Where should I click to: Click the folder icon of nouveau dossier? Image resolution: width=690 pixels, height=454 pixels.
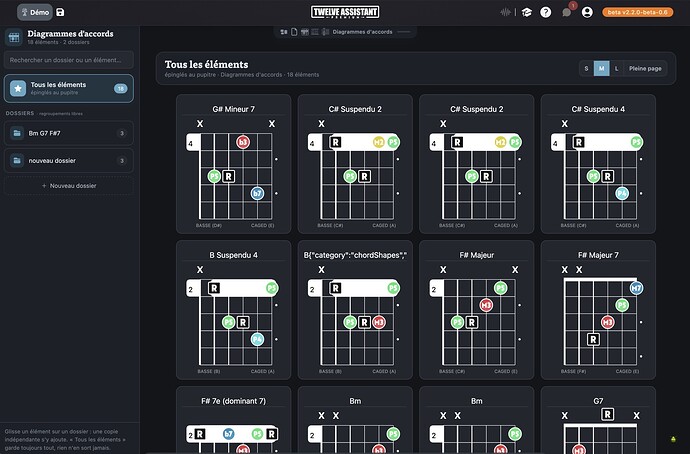click(x=17, y=161)
